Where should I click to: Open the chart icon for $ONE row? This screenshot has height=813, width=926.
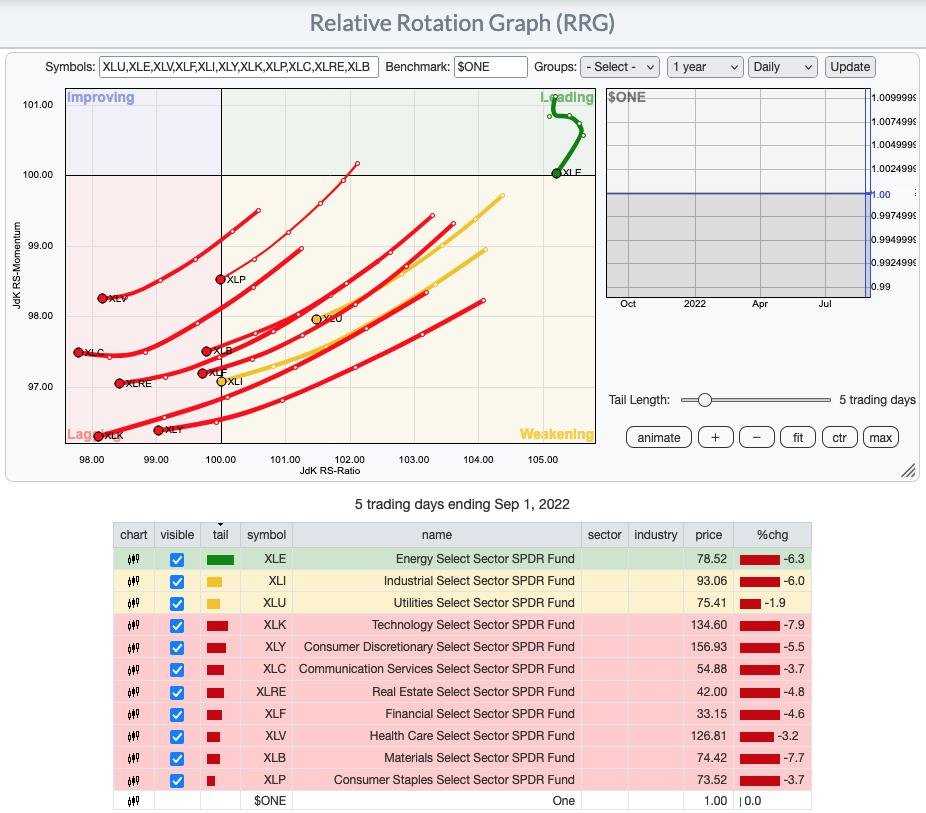point(133,801)
